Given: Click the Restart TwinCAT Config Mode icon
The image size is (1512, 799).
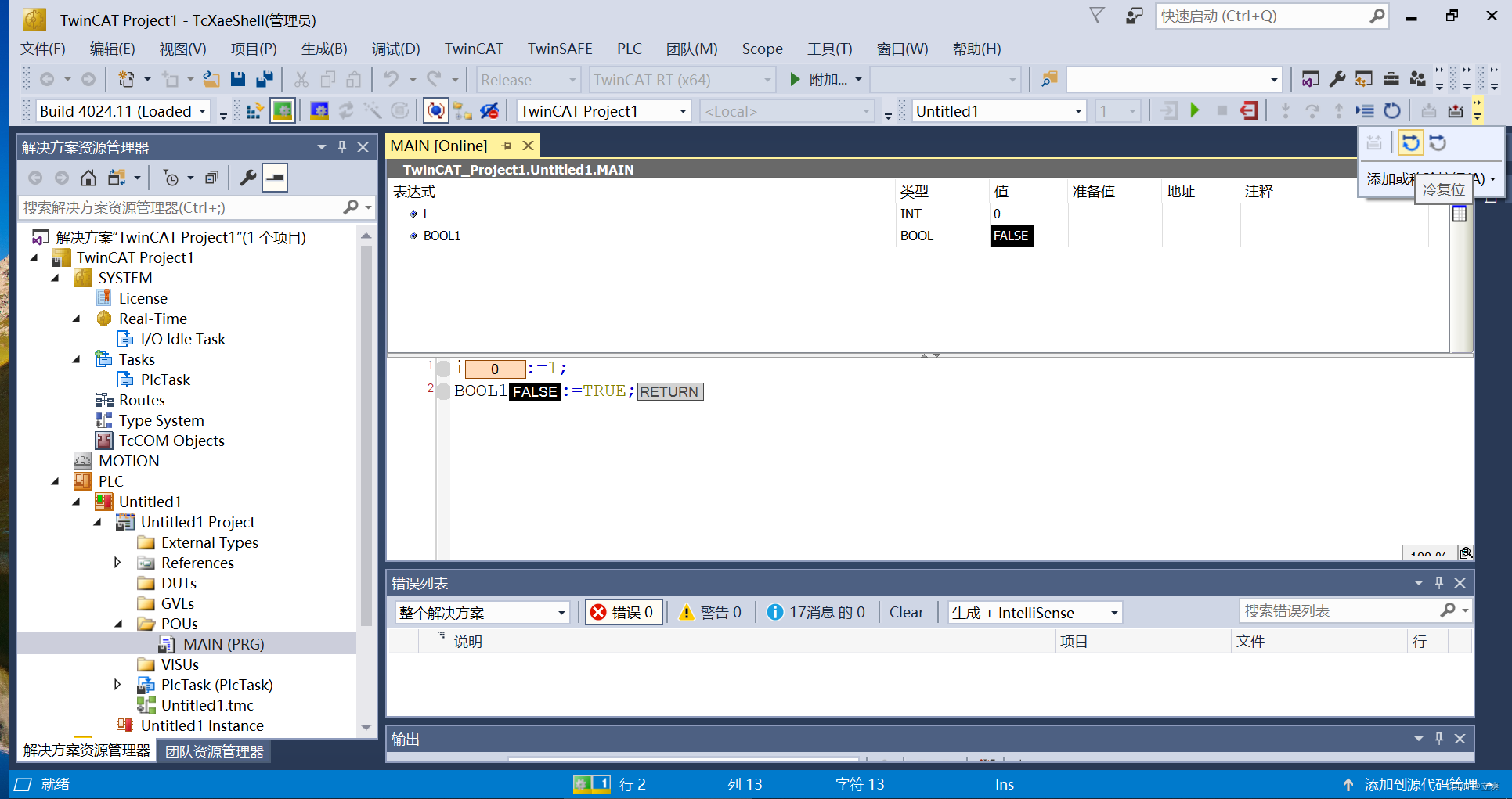Looking at the screenshot, I should [x=319, y=111].
